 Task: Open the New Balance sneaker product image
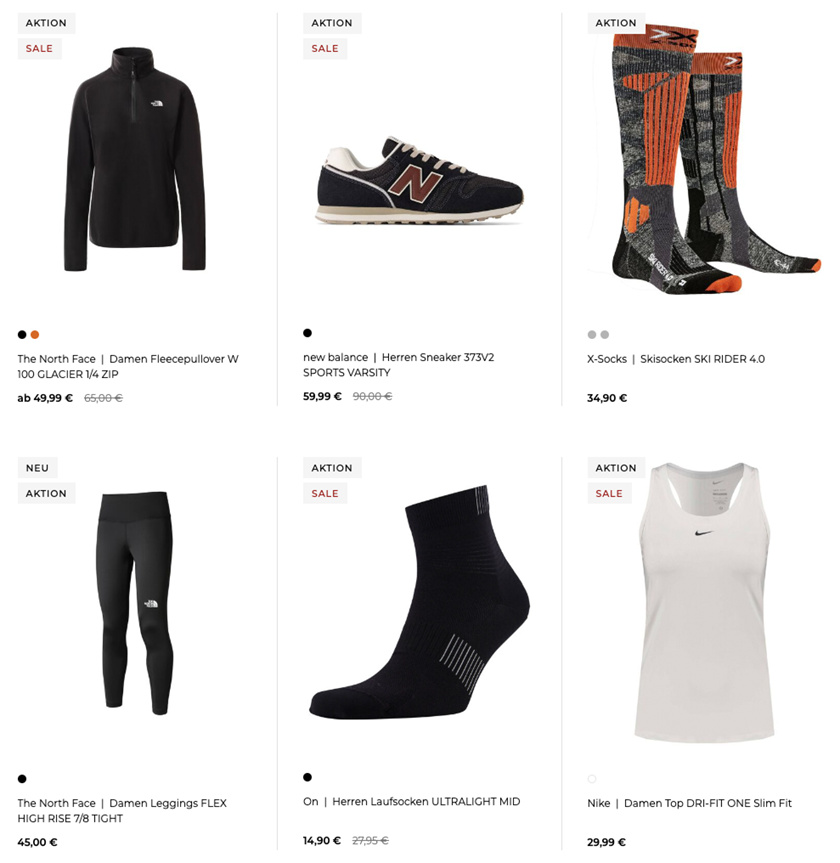click(419, 179)
